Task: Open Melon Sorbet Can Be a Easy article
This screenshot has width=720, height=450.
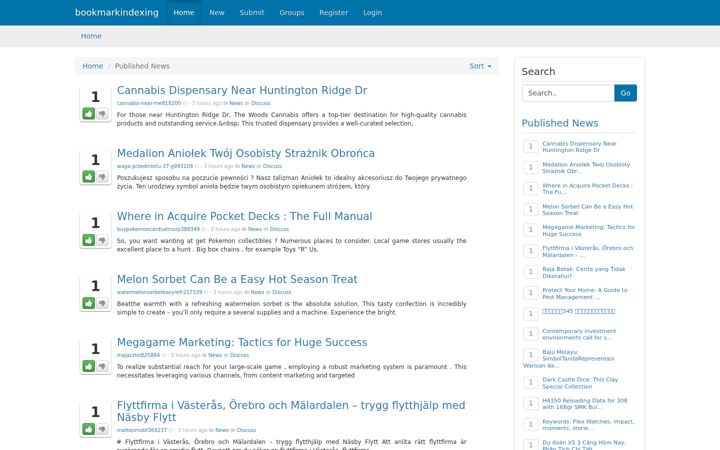Action: point(237,279)
